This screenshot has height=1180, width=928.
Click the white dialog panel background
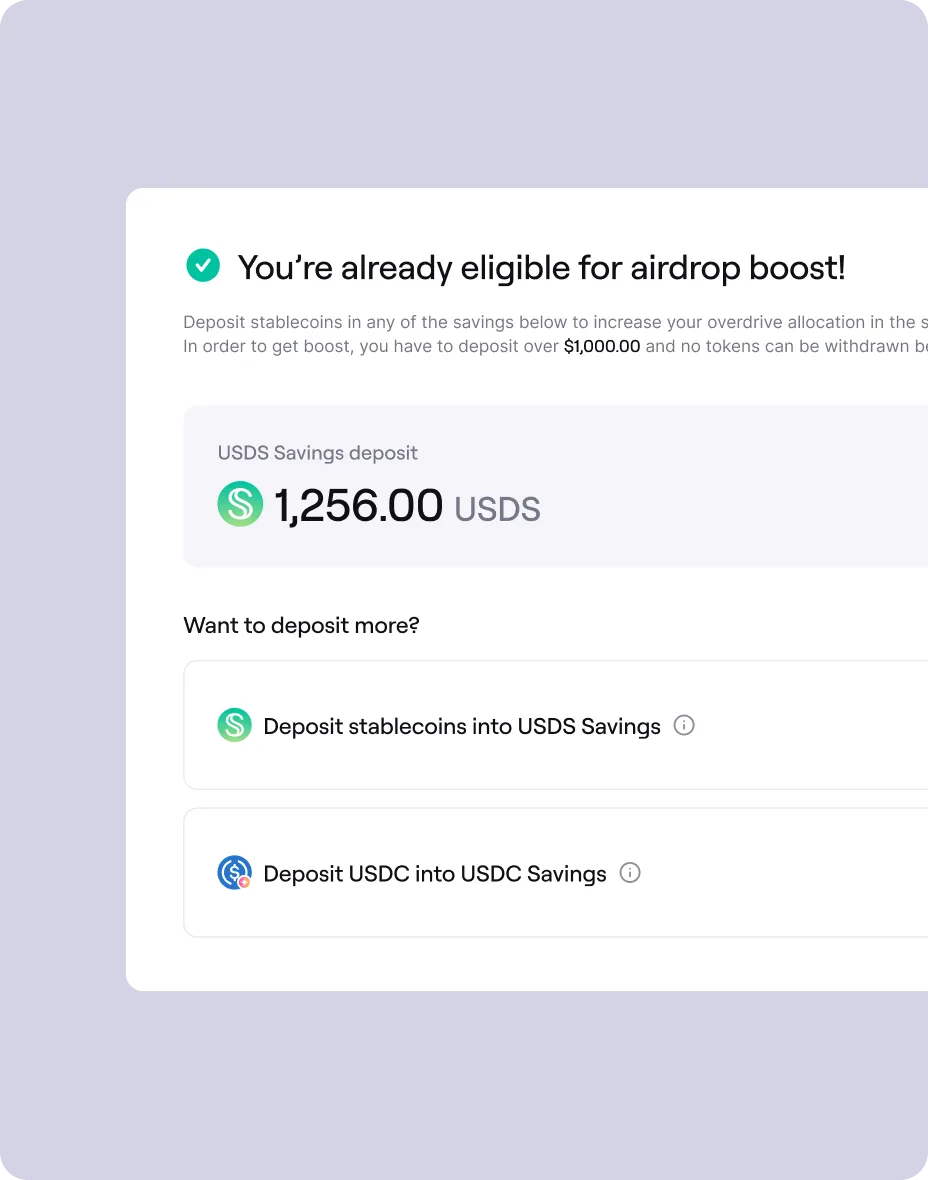[x=550, y=960]
